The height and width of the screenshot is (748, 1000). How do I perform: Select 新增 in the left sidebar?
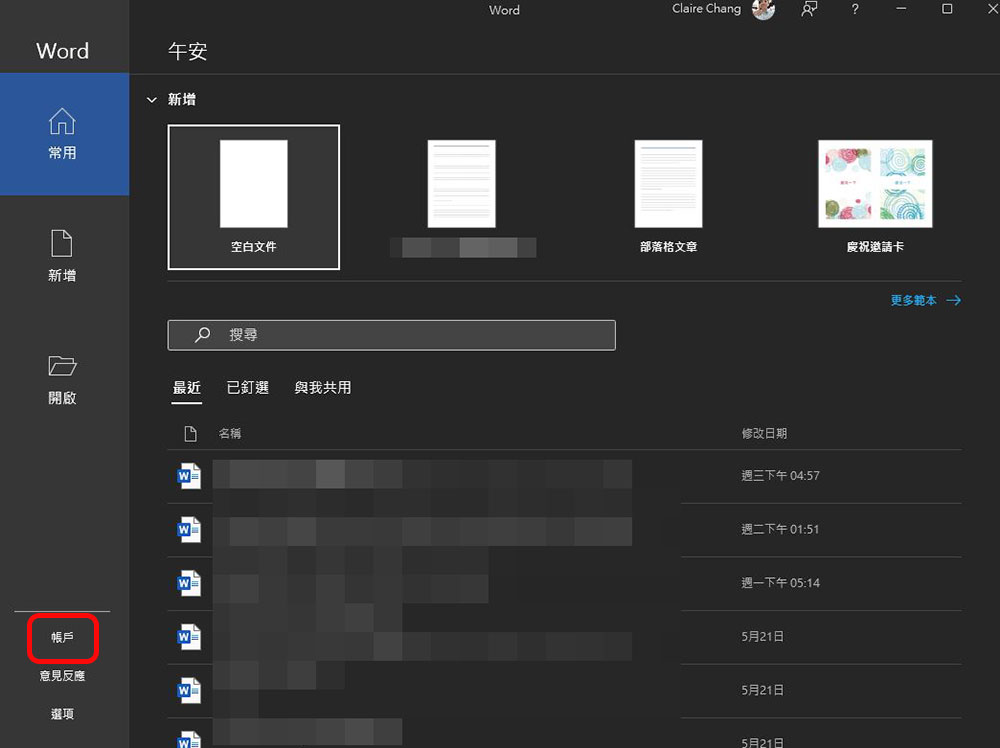click(62, 256)
